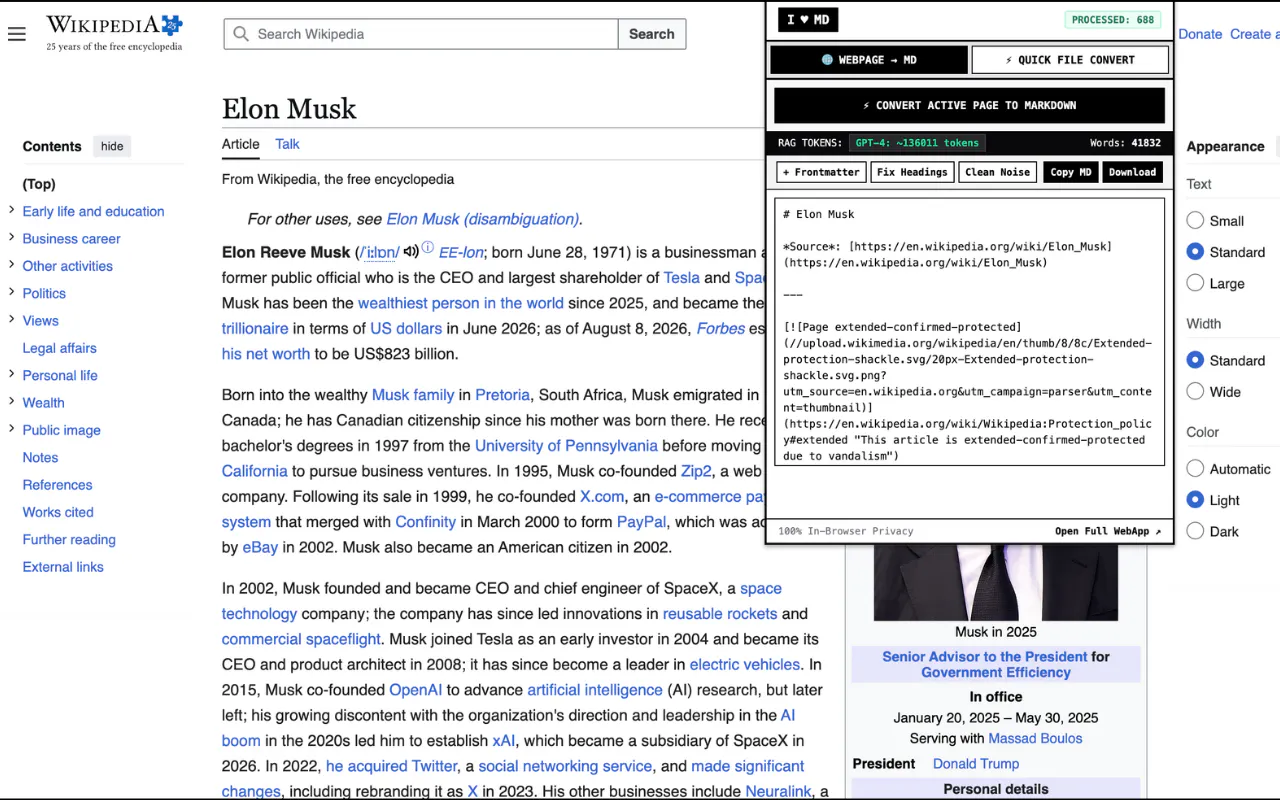The width and height of the screenshot is (1280, 800).
Task: Open the reusable rockets link
Action: pos(720,614)
